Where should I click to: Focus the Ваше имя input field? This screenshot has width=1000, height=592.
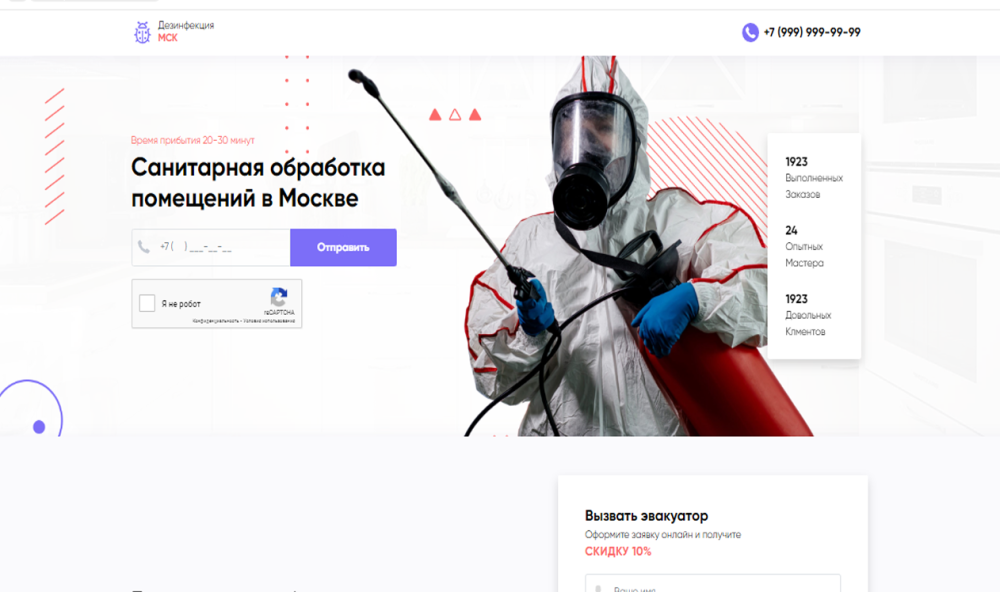pos(713,583)
